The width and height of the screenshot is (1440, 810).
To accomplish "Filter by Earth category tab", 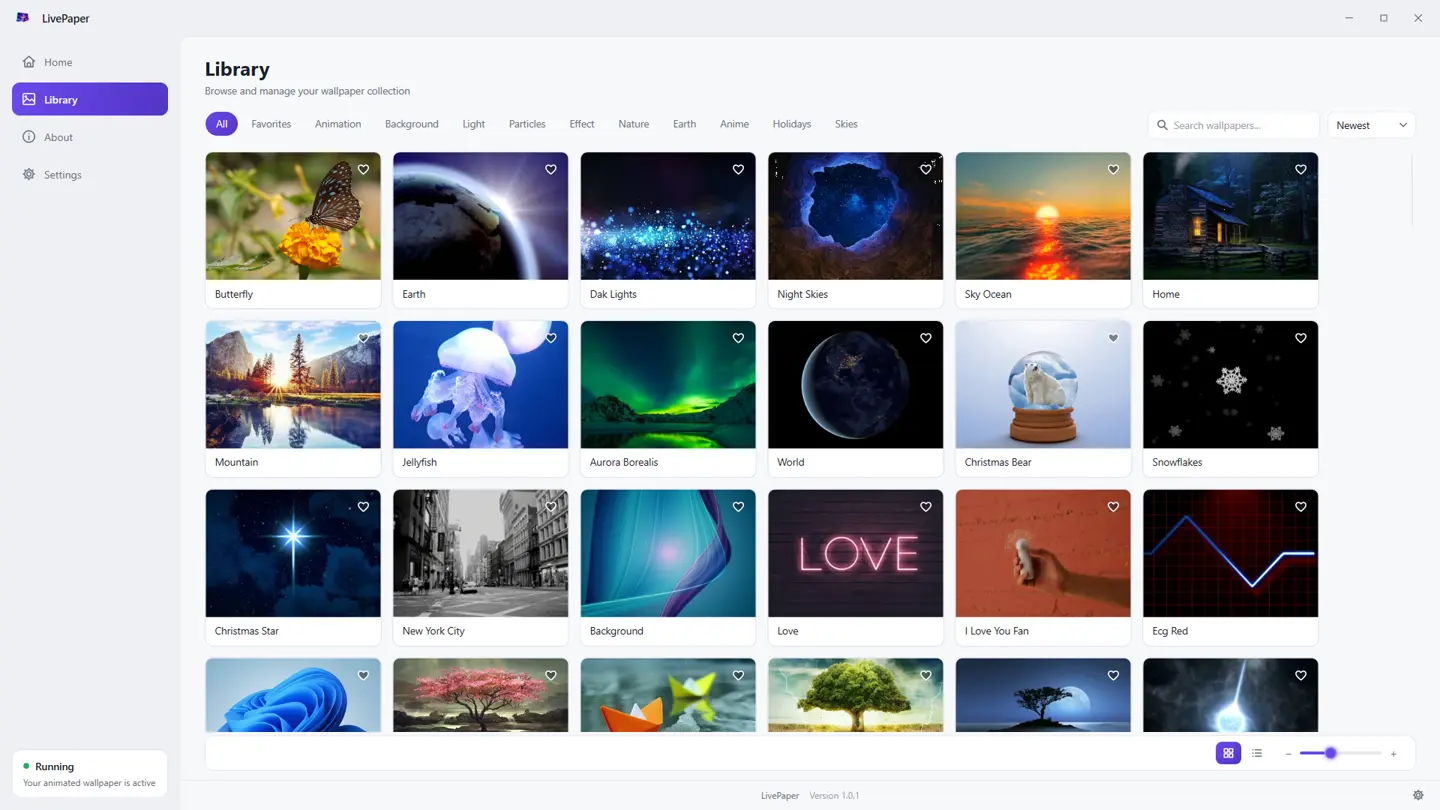I will pos(684,124).
